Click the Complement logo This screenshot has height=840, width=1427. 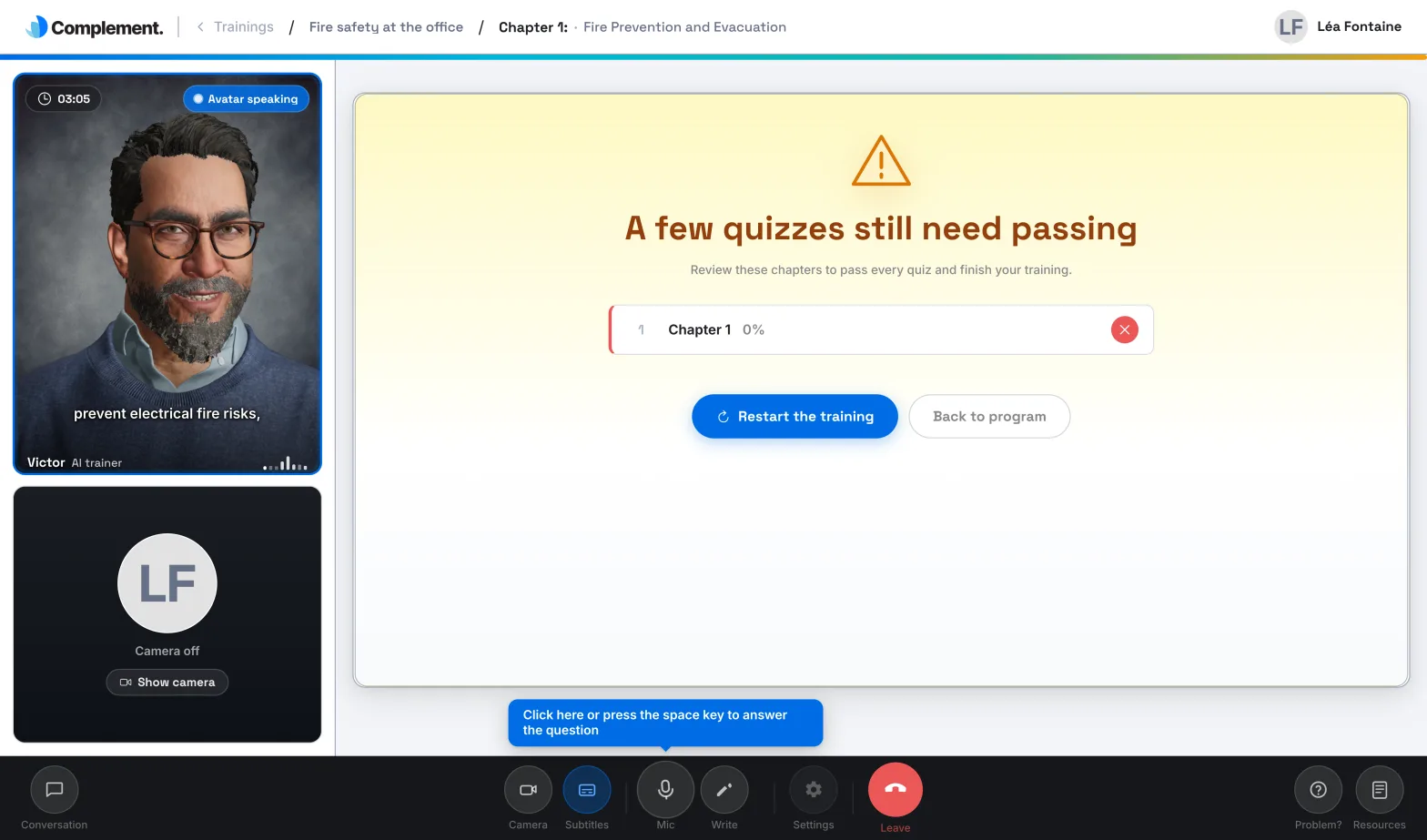point(95,27)
